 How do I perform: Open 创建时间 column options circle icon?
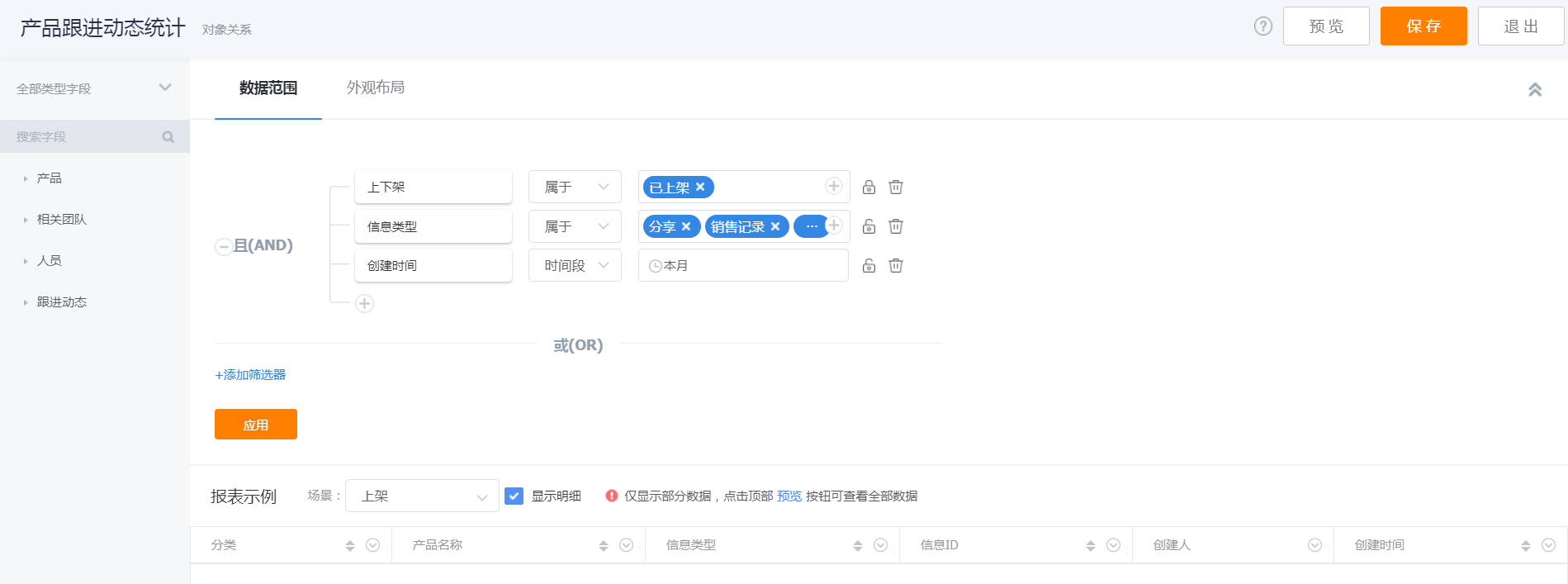(x=1548, y=545)
